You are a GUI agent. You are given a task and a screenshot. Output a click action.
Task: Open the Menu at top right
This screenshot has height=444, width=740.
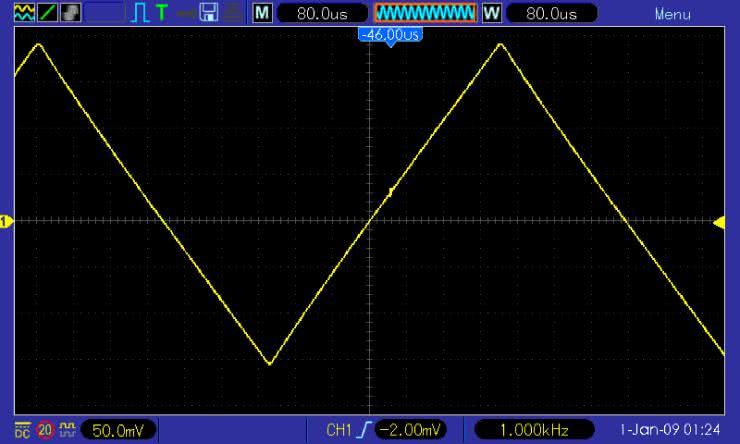click(x=673, y=14)
